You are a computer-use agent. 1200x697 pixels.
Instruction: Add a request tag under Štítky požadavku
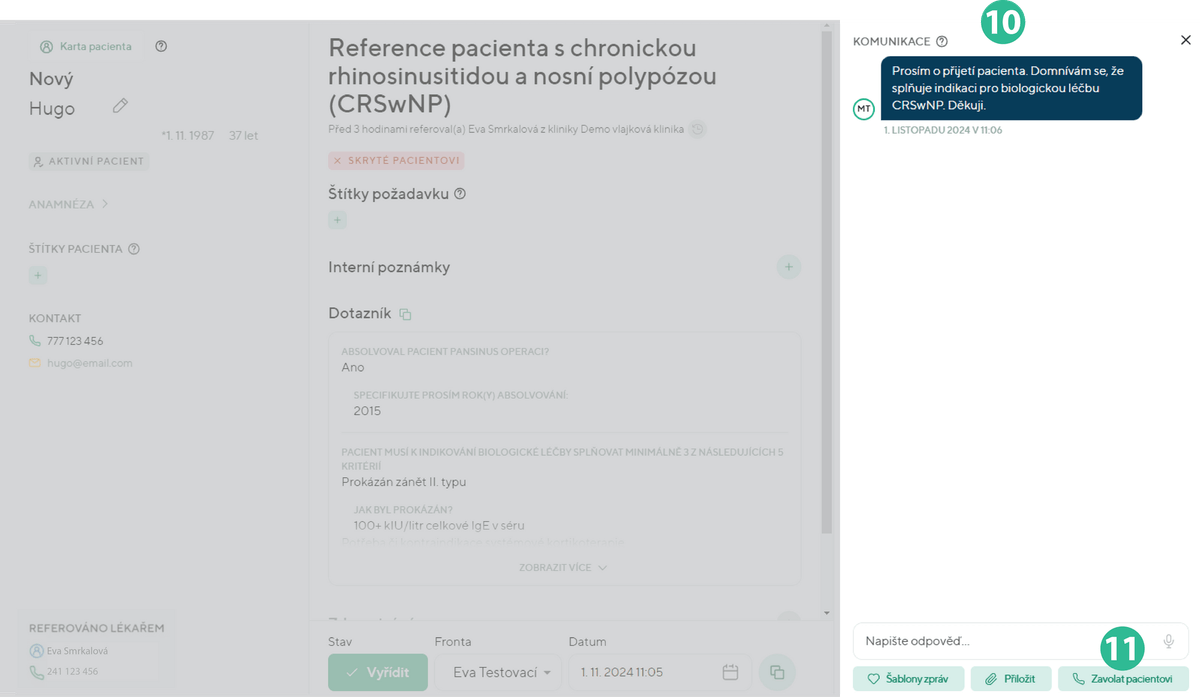point(337,220)
